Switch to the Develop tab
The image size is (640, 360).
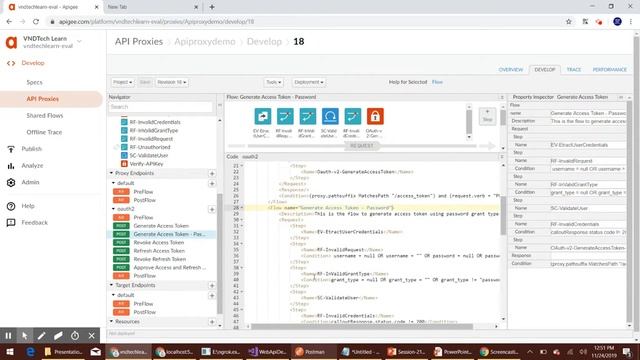click(545, 70)
